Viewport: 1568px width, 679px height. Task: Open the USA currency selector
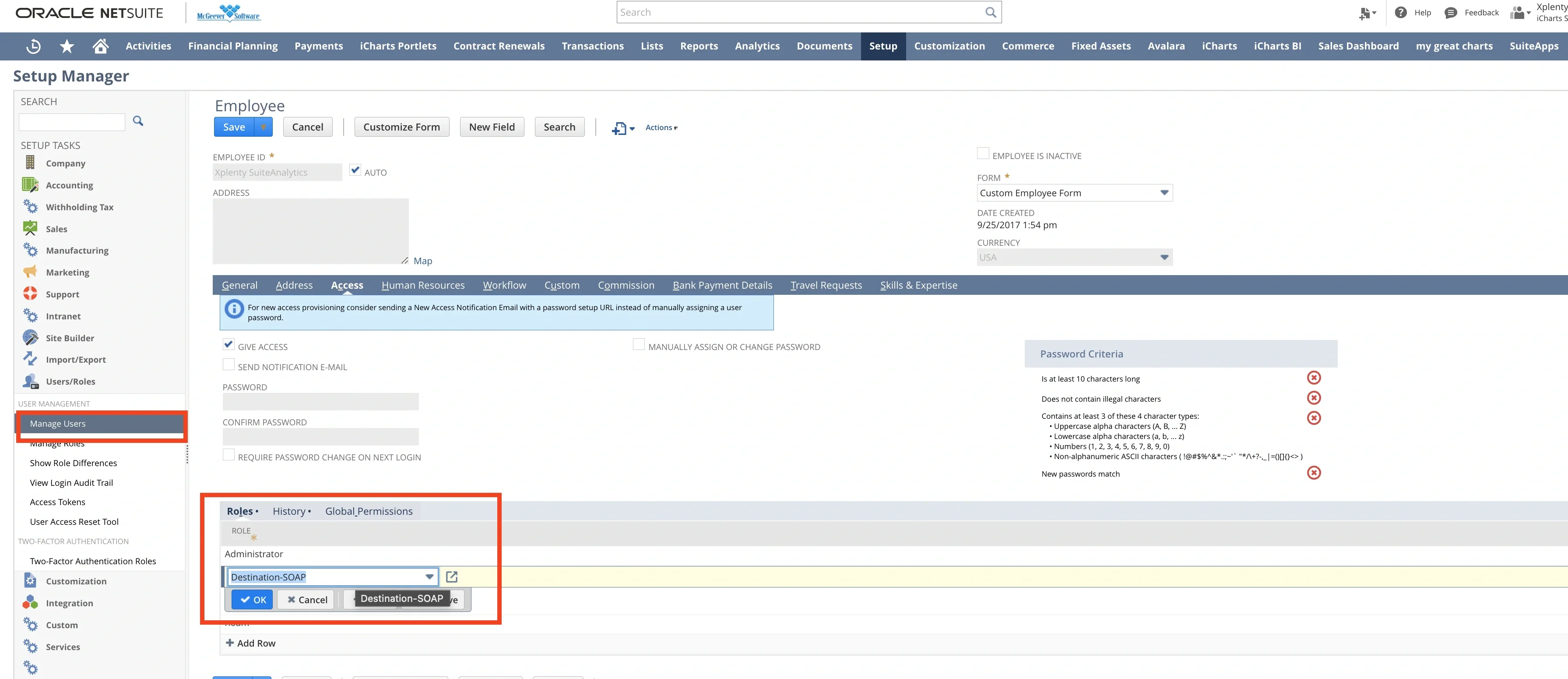[1164, 257]
